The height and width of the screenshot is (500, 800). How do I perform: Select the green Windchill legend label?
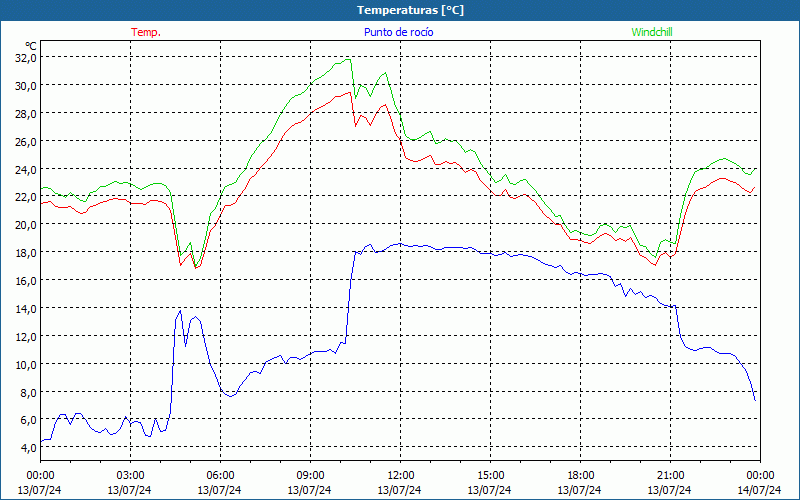click(x=652, y=32)
